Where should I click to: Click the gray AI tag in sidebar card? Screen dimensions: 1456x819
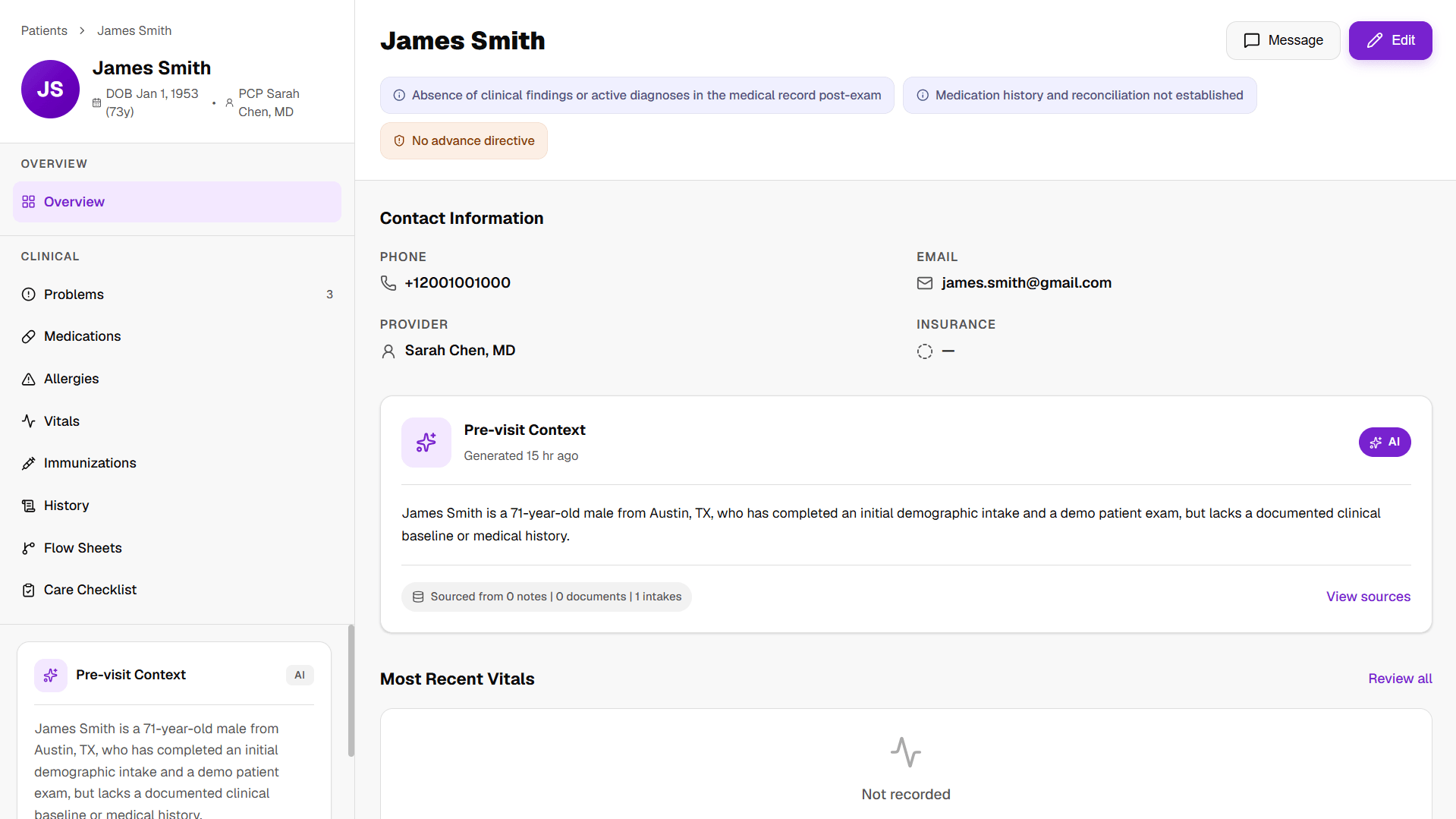pos(300,676)
